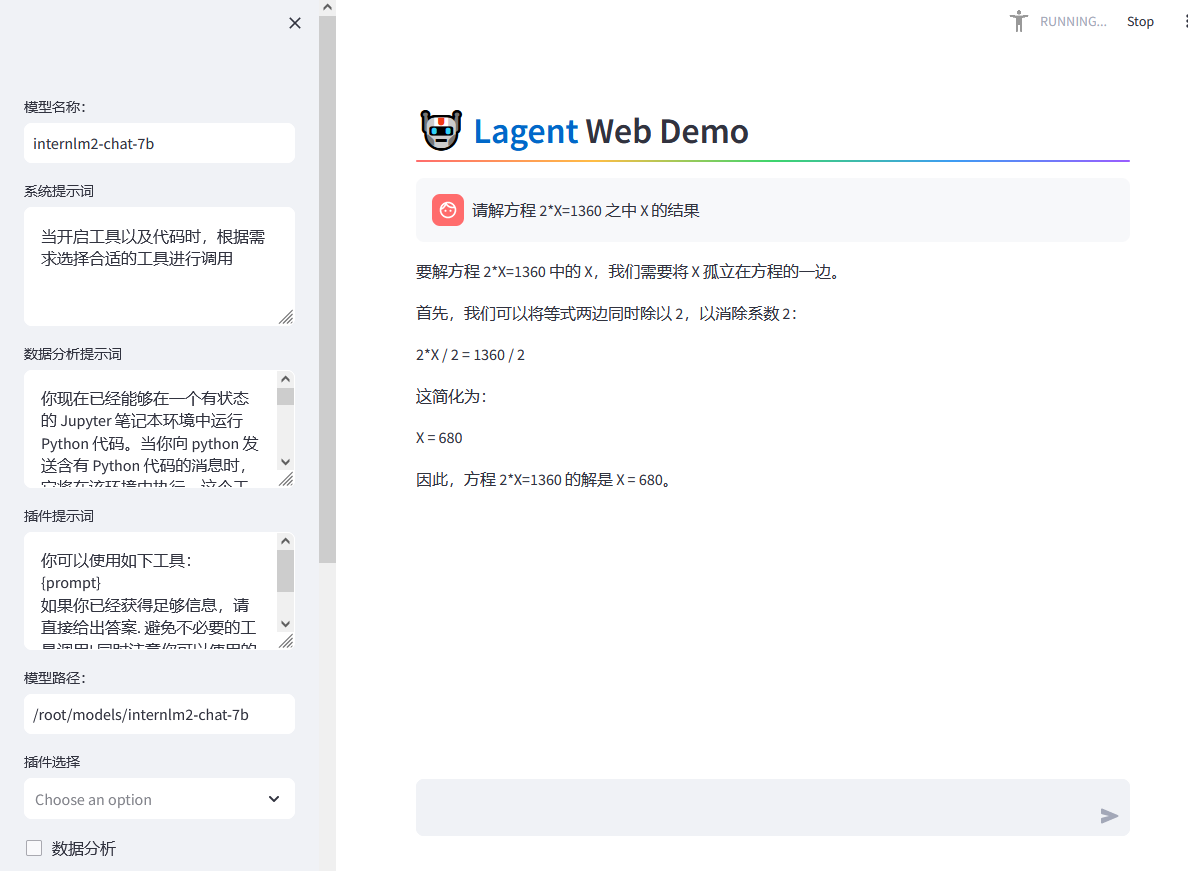Open the 插件选择 Choose an option dropdown
The height and width of the screenshot is (871, 1188).
[x=159, y=799]
